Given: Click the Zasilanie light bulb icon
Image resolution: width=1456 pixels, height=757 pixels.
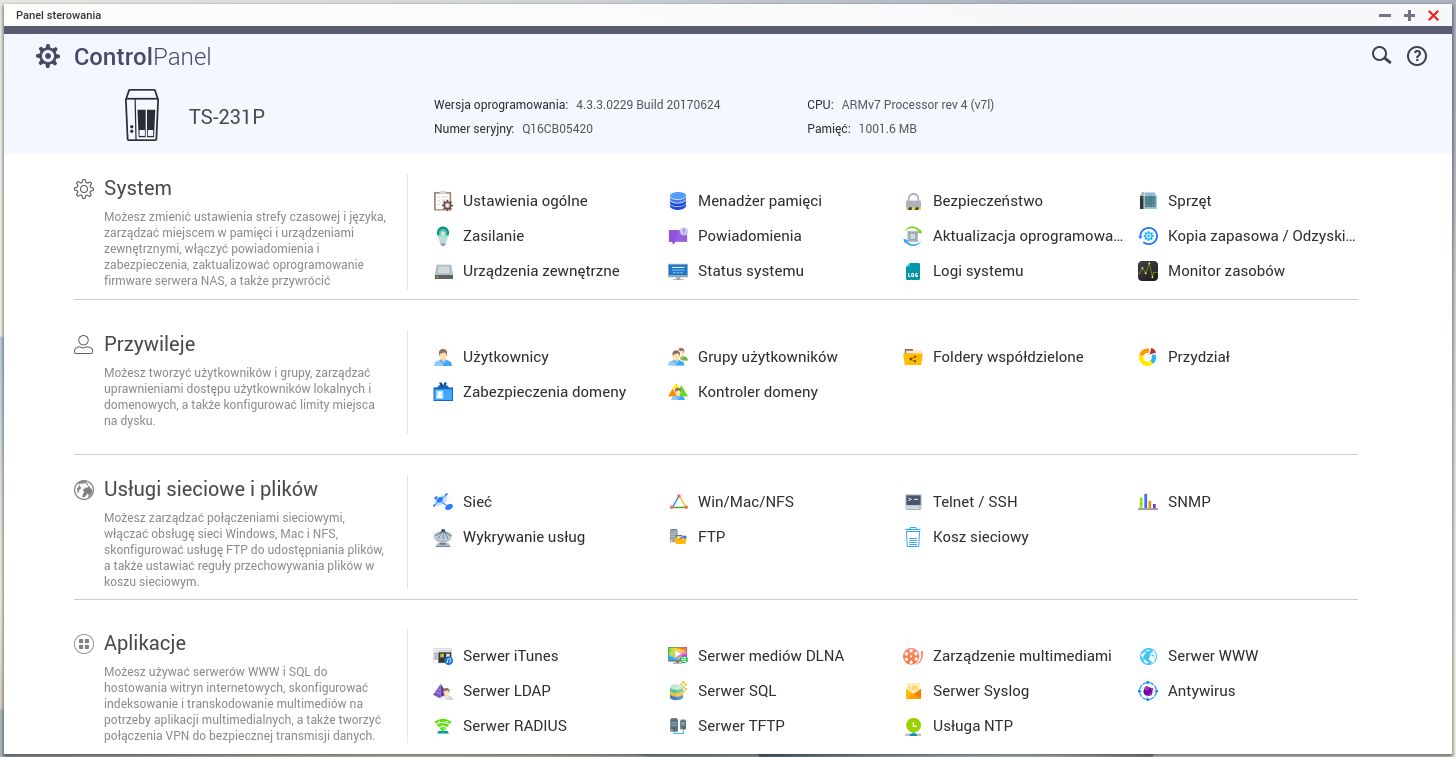Looking at the screenshot, I should pyautogui.click(x=443, y=236).
